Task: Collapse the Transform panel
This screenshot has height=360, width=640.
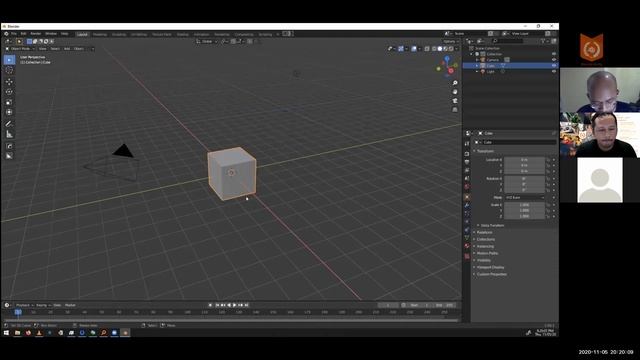Action: pos(484,151)
